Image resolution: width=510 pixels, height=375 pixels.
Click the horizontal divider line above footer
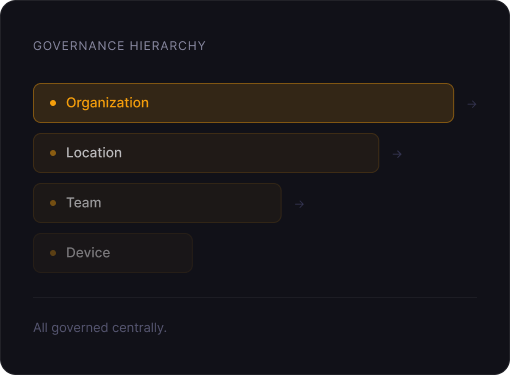point(255,297)
